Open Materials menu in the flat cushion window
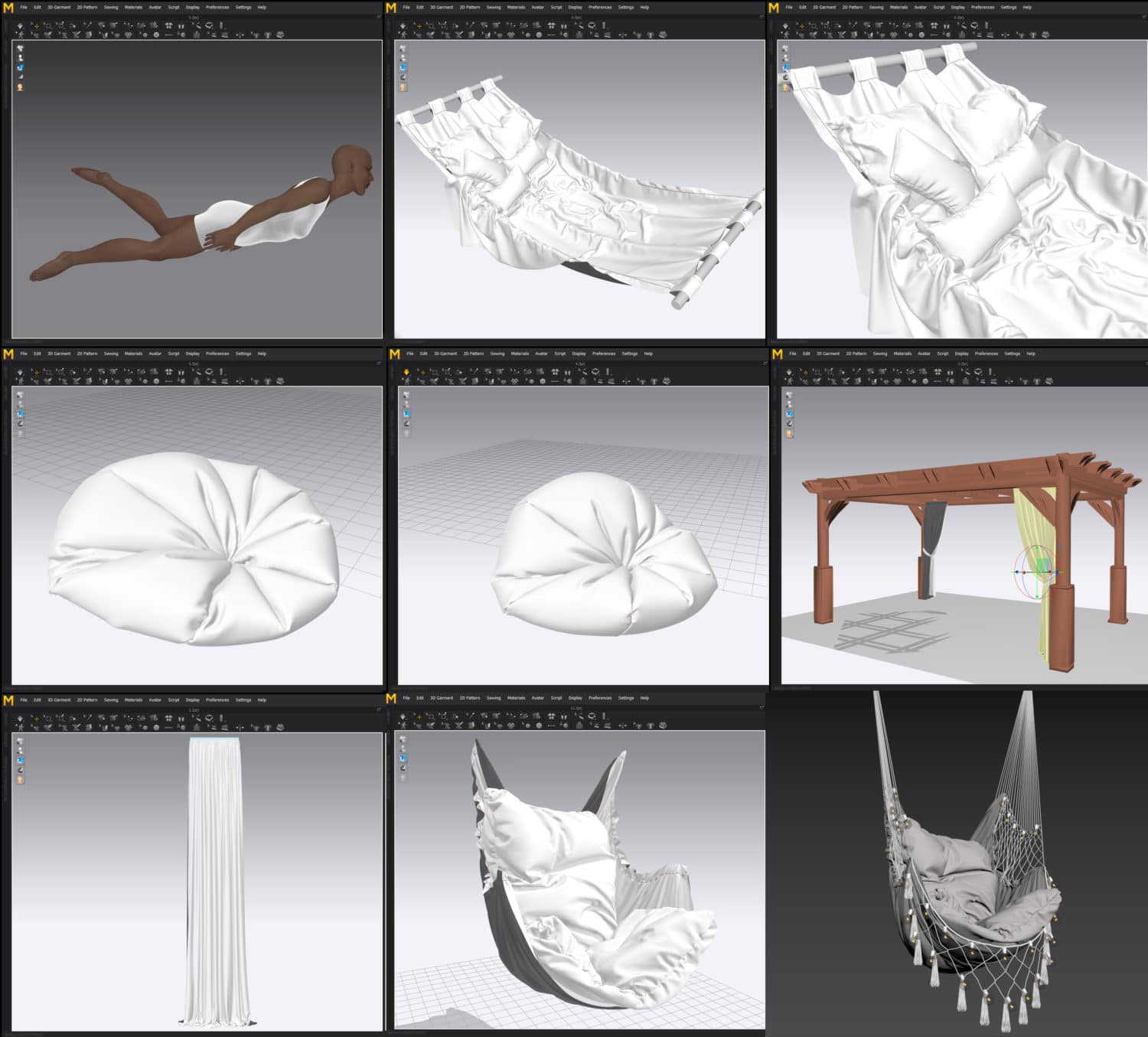This screenshot has height=1037, width=1148. [x=133, y=354]
